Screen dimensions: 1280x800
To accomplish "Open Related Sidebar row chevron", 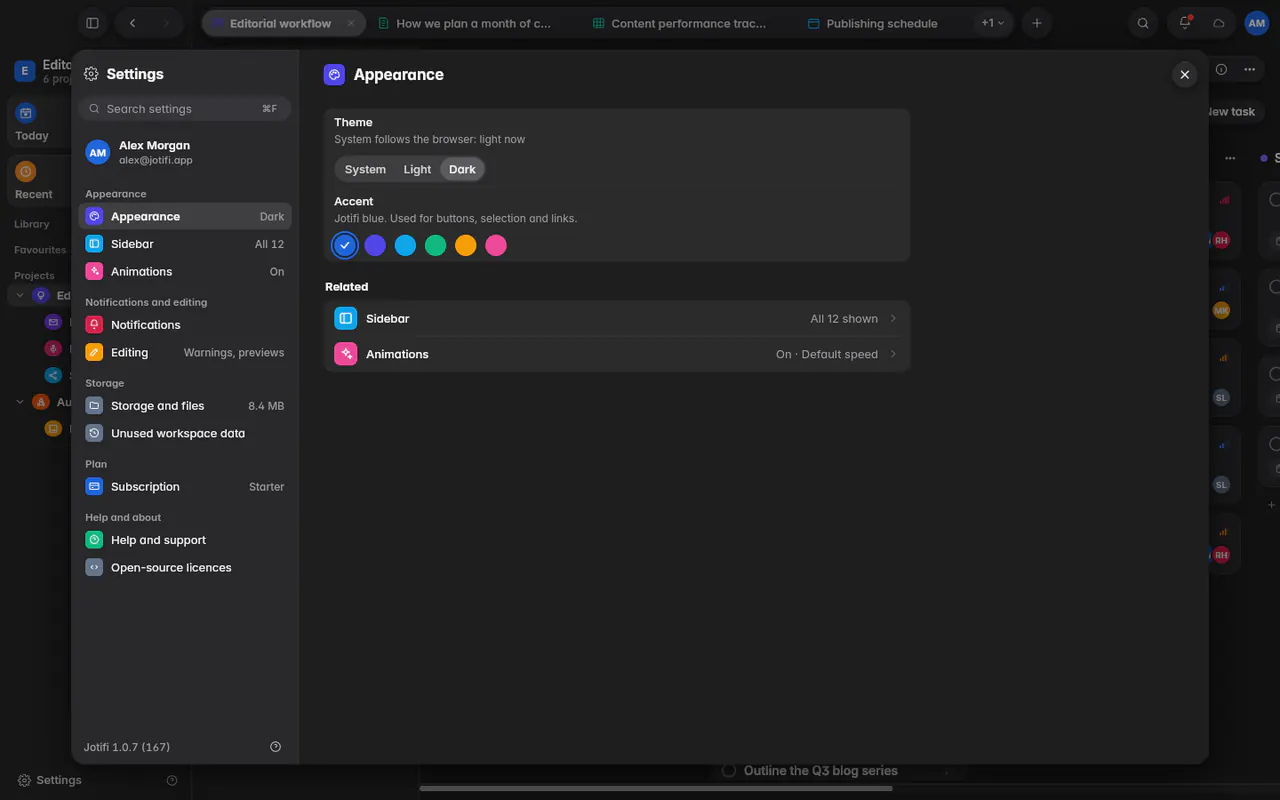I will click(893, 318).
